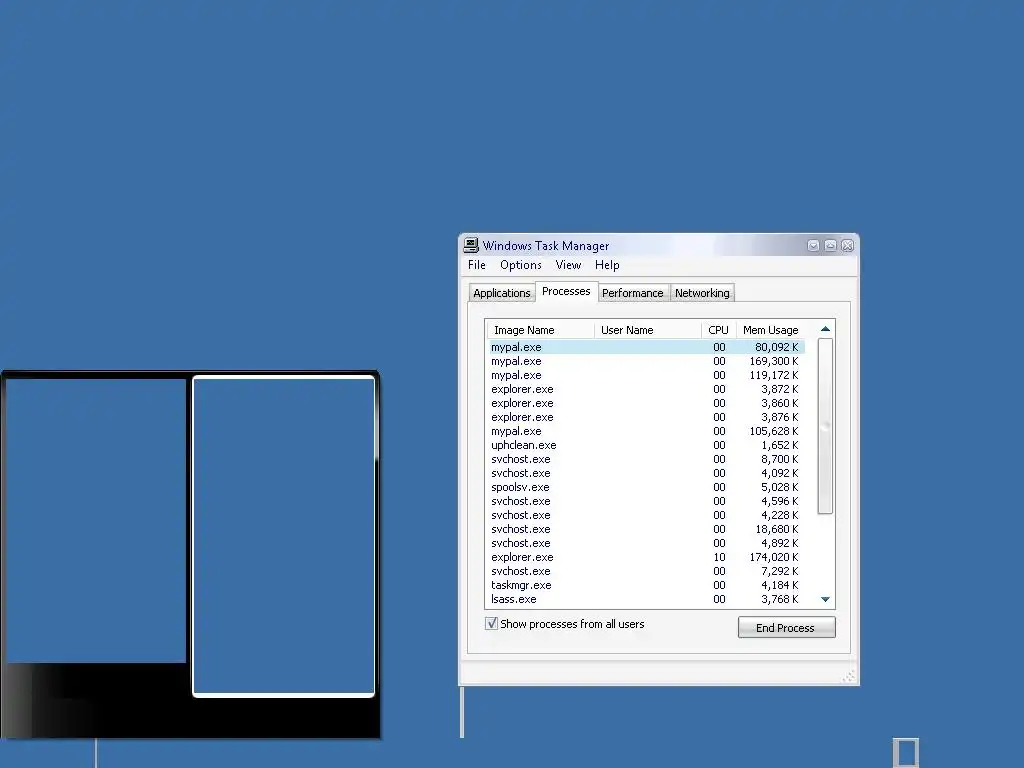1024x768 pixels.
Task: Click the process list scrollbar thumb
Action: pyautogui.click(x=825, y=426)
